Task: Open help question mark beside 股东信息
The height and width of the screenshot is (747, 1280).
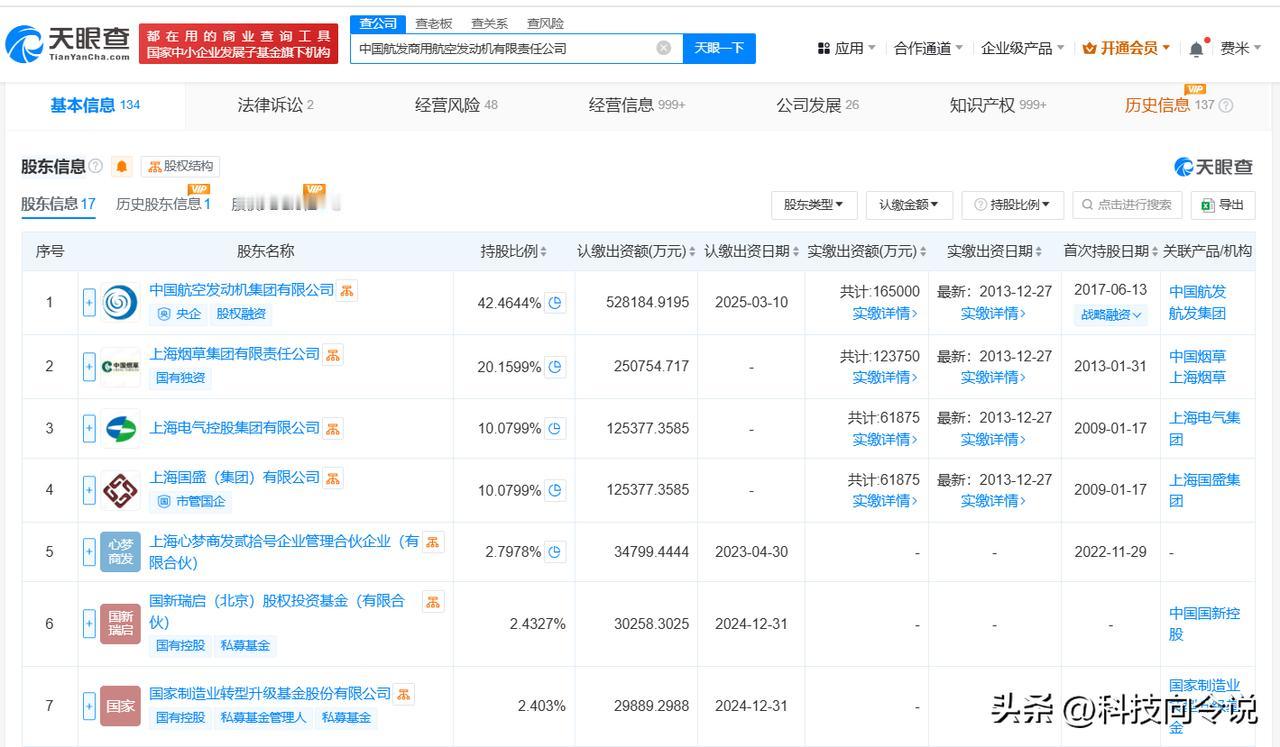Action: pos(96,166)
